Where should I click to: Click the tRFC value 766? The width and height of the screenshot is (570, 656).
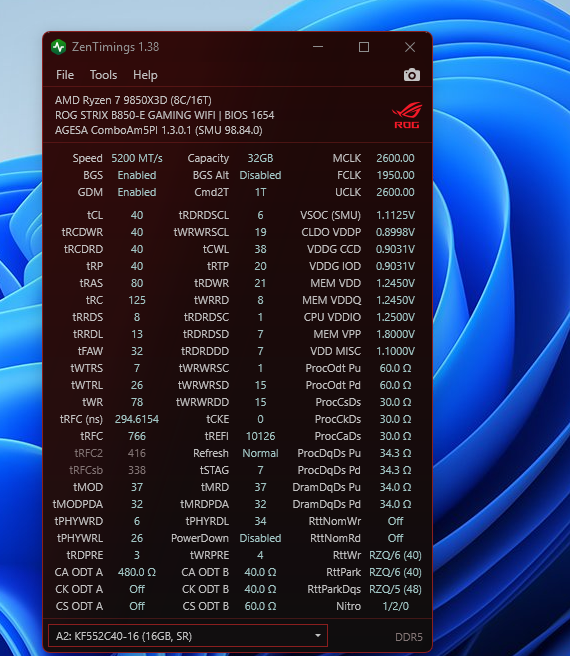point(137,436)
